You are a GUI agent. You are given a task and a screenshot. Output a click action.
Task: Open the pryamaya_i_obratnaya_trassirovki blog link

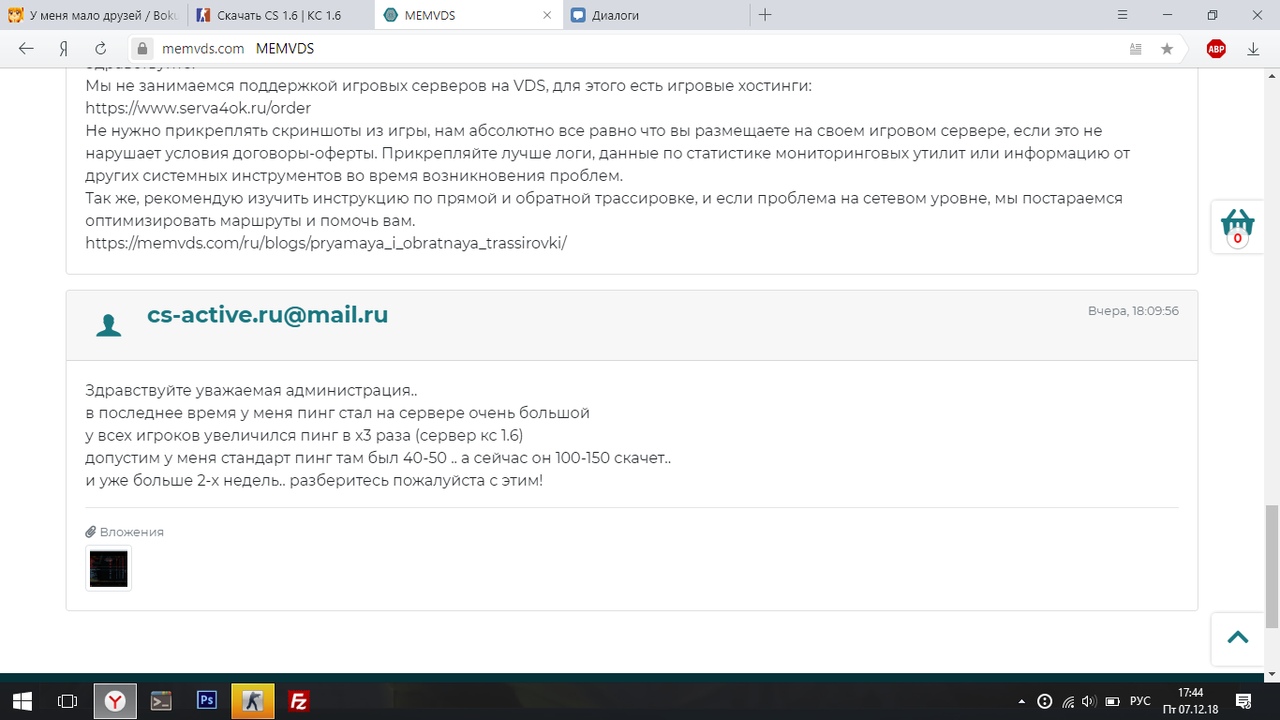(x=326, y=243)
